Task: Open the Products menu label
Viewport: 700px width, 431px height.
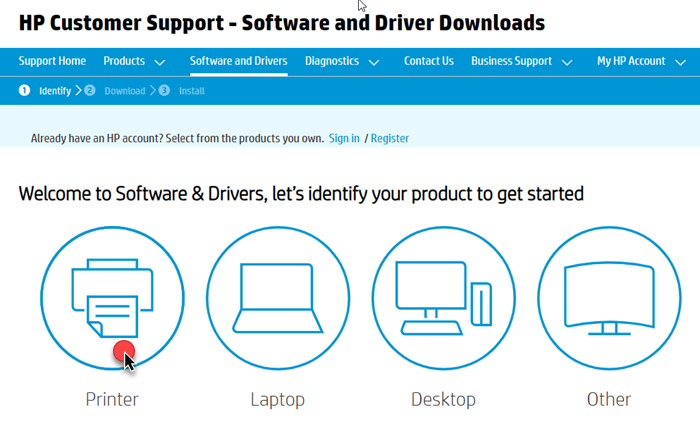Action: click(x=124, y=61)
